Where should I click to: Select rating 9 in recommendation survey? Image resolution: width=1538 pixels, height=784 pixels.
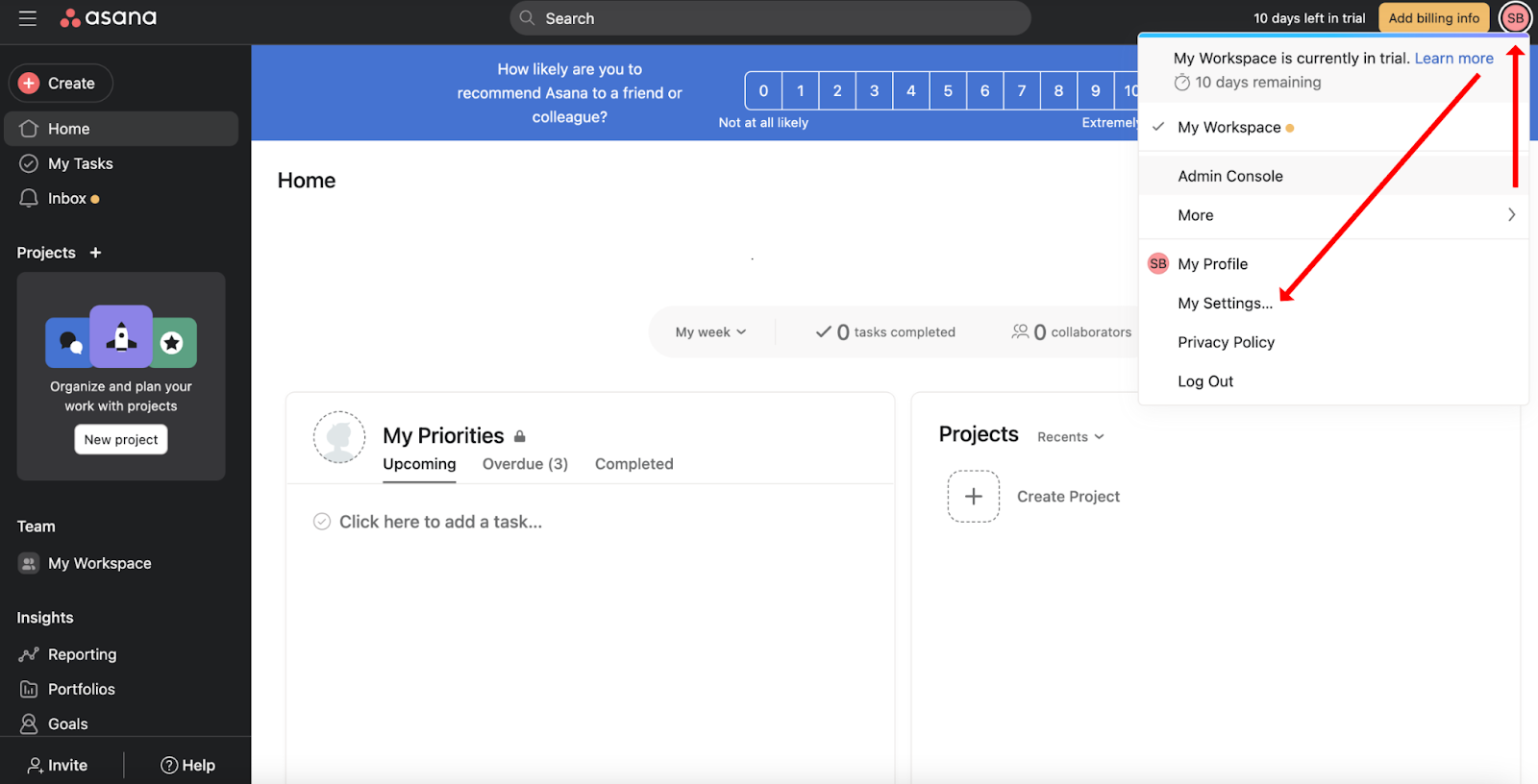click(x=1096, y=90)
